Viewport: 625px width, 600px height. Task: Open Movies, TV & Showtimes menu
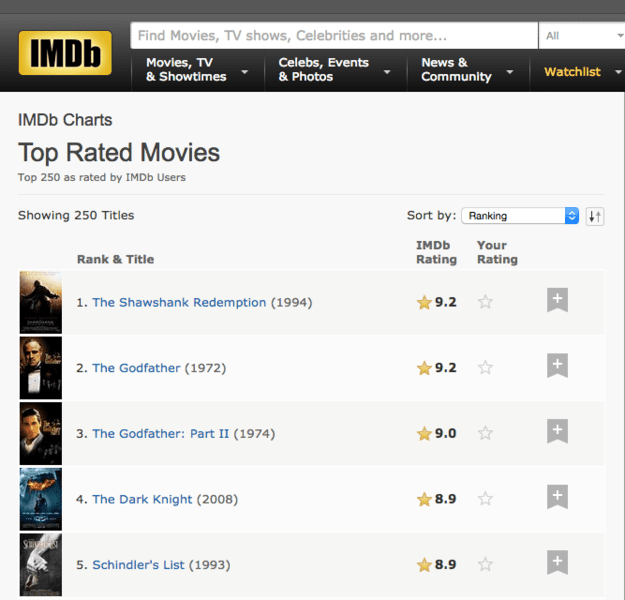(x=196, y=69)
